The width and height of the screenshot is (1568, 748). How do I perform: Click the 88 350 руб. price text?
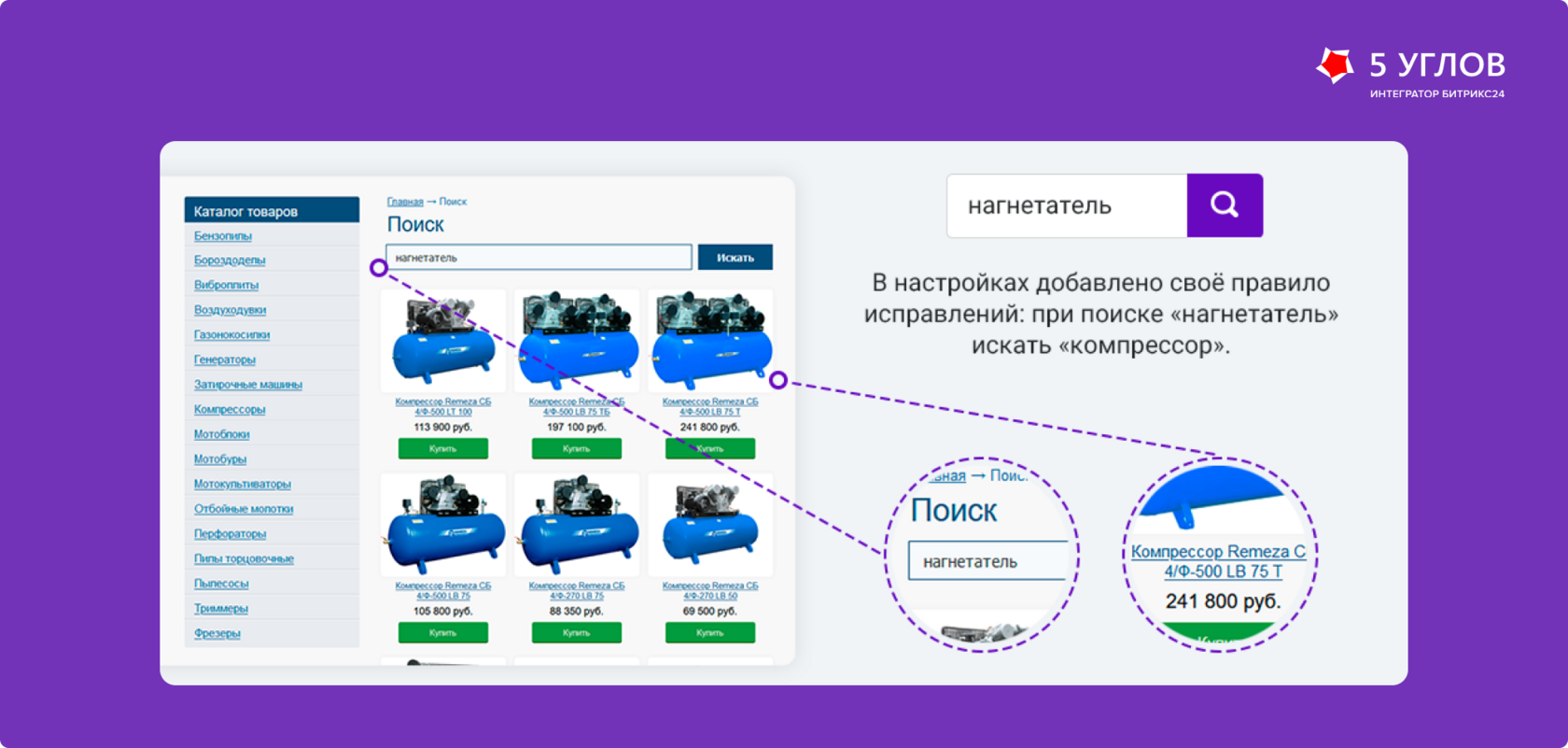577,611
